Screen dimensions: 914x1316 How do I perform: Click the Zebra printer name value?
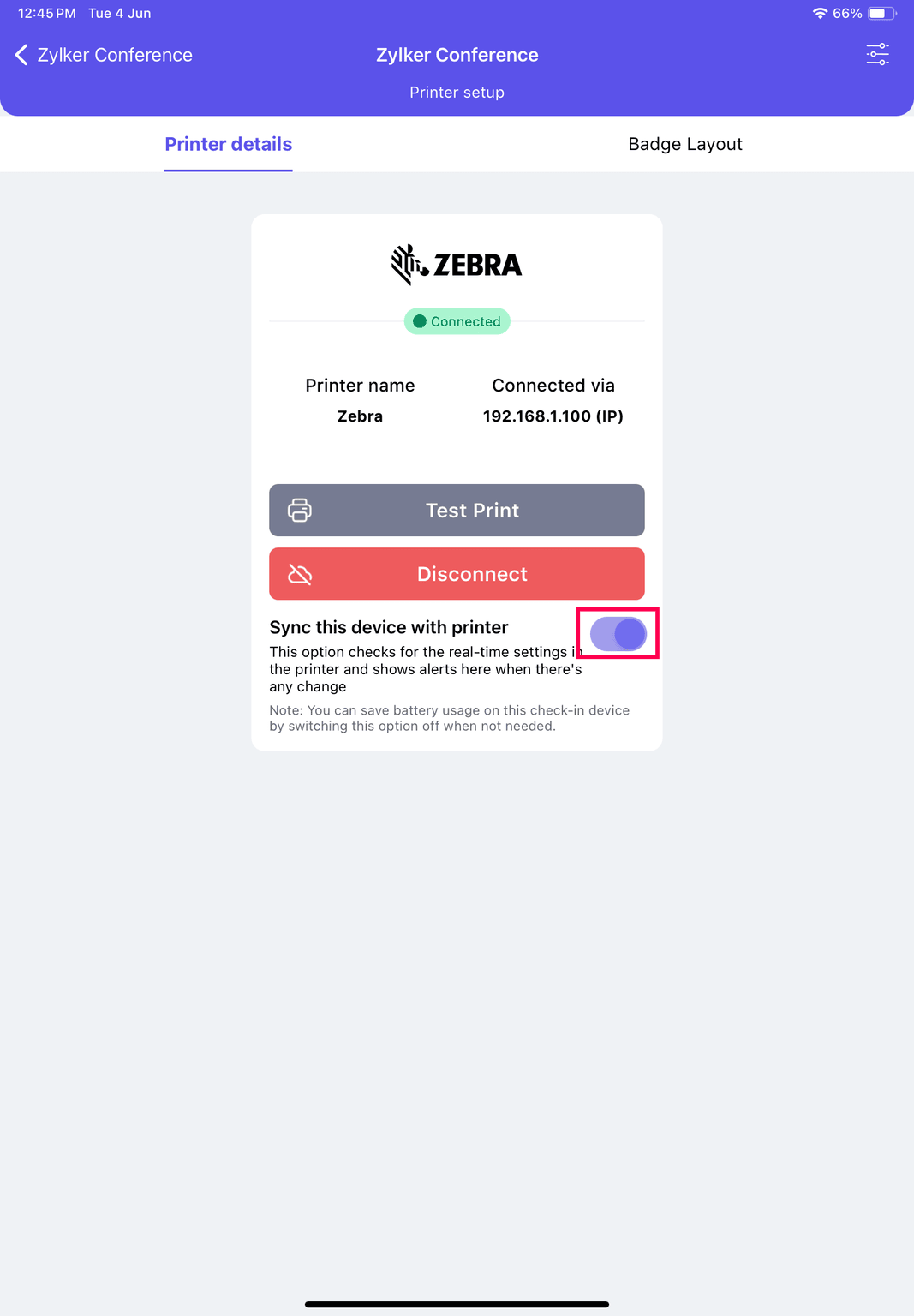coord(360,416)
